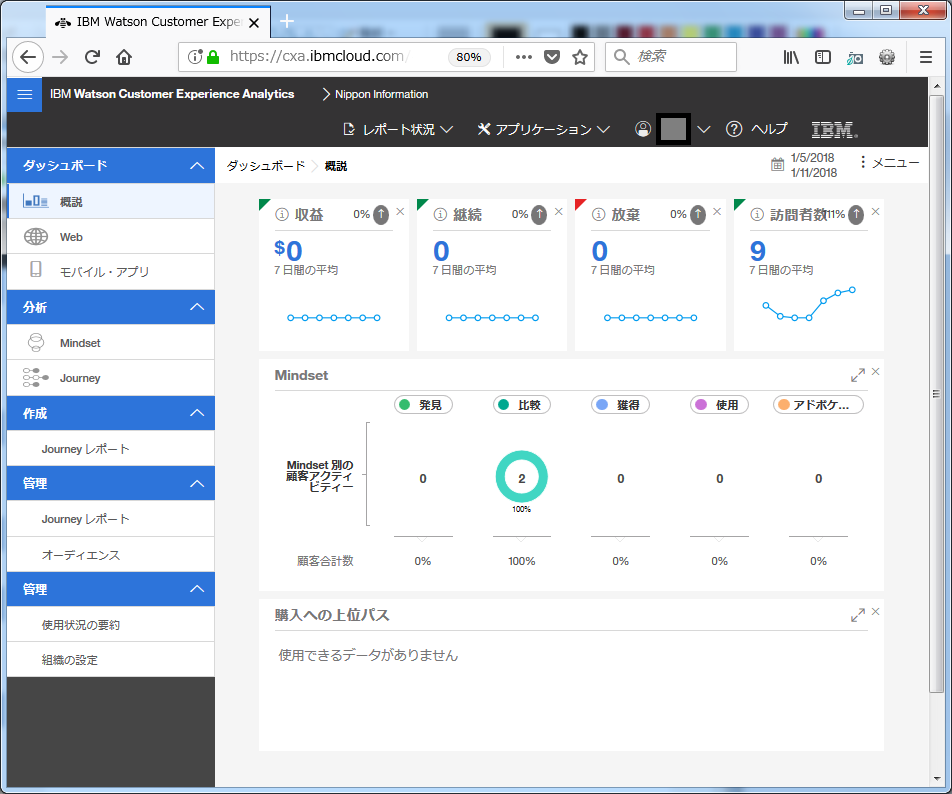The width and height of the screenshot is (952, 794).
Task: Select Web in the sidebar
Action: pyautogui.click(x=110, y=237)
